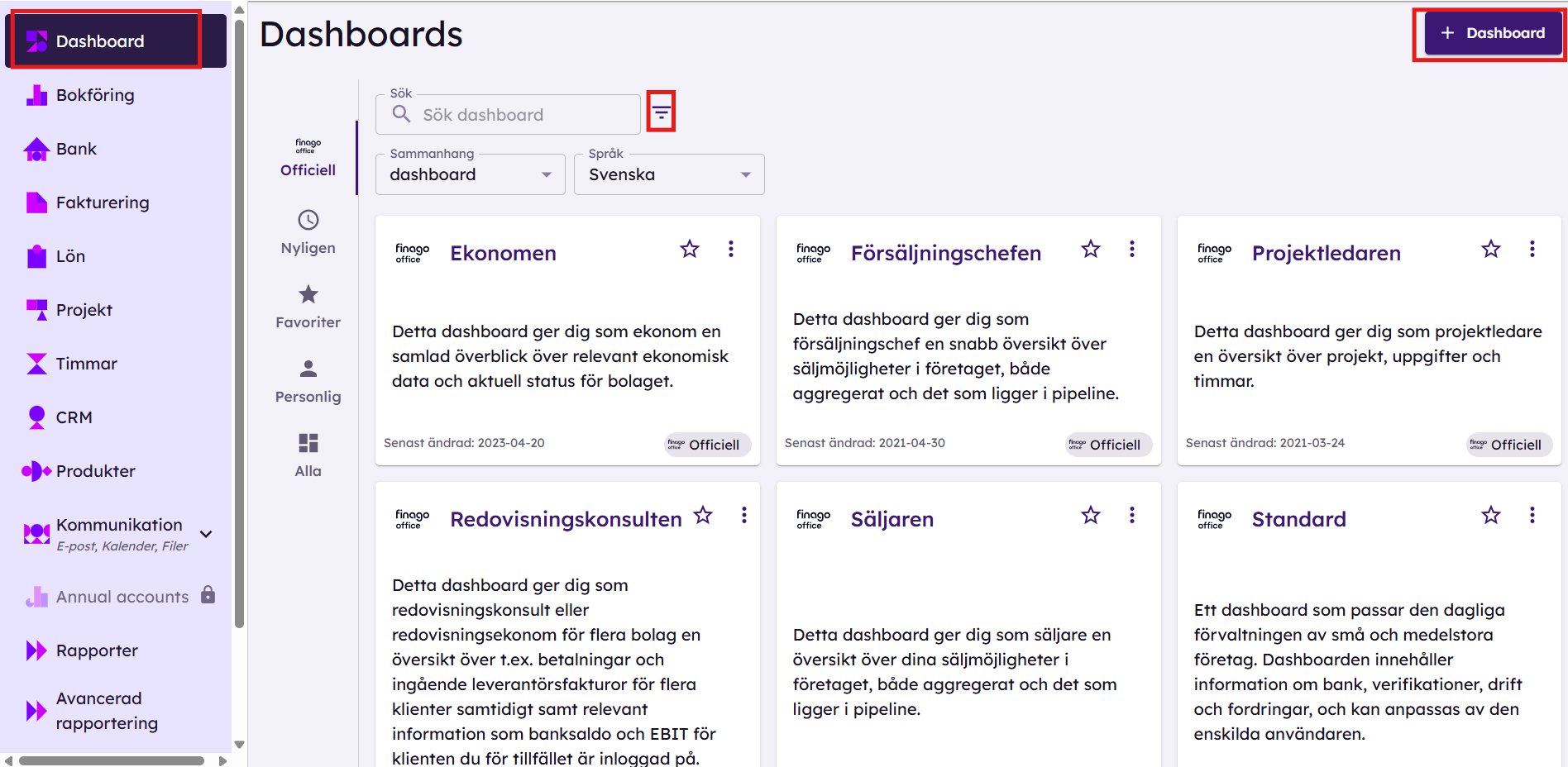This screenshot has width=1568, height=767.
Task: Click the Bank house icon
Action: click(36, 149)
